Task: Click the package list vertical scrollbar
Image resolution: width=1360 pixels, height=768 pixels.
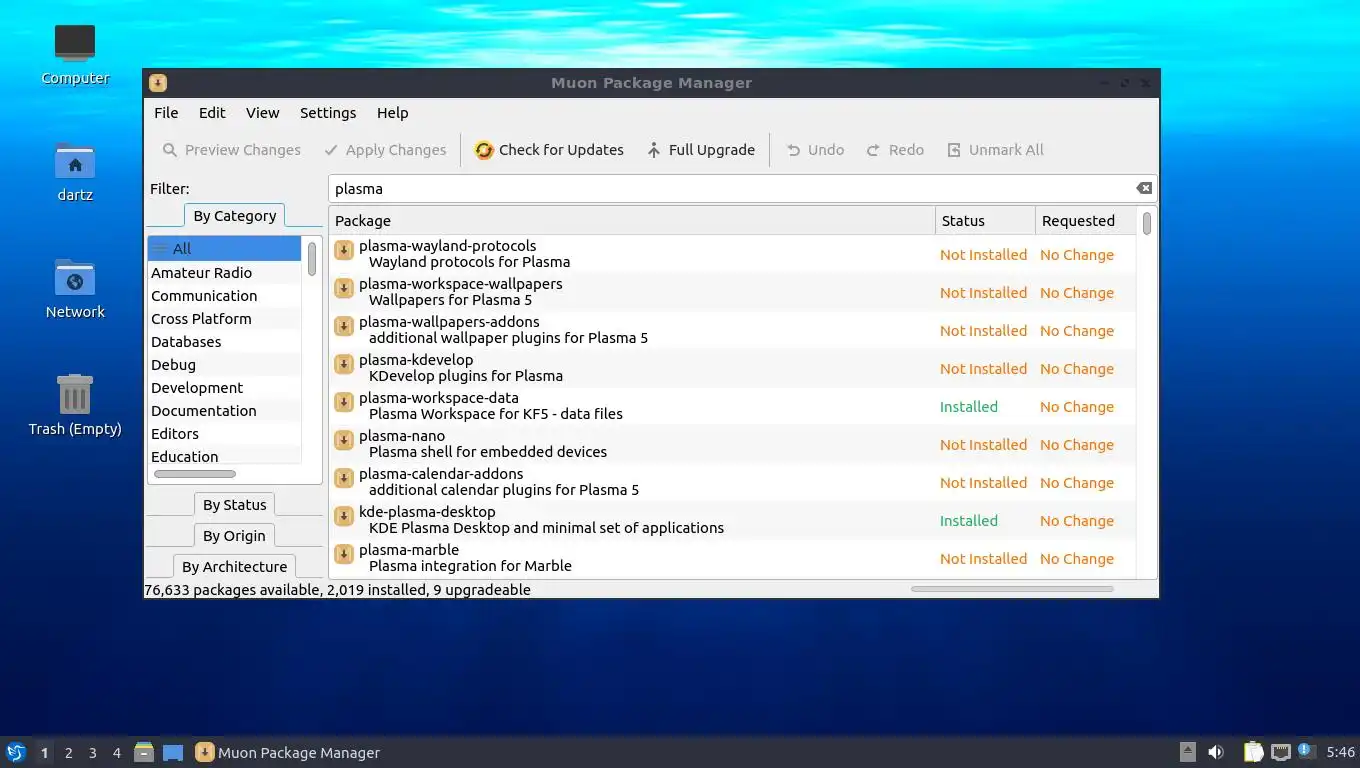Action: 1147,222
